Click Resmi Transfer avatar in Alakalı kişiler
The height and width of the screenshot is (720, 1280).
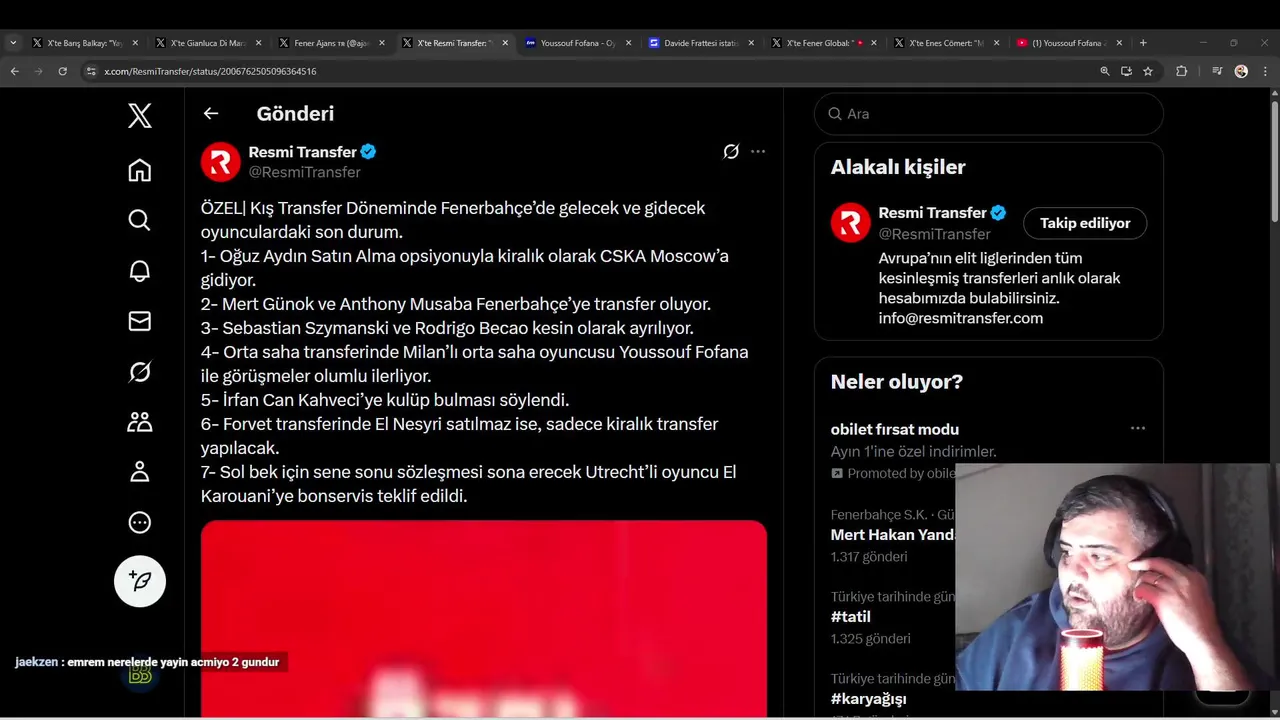point(851,223)
